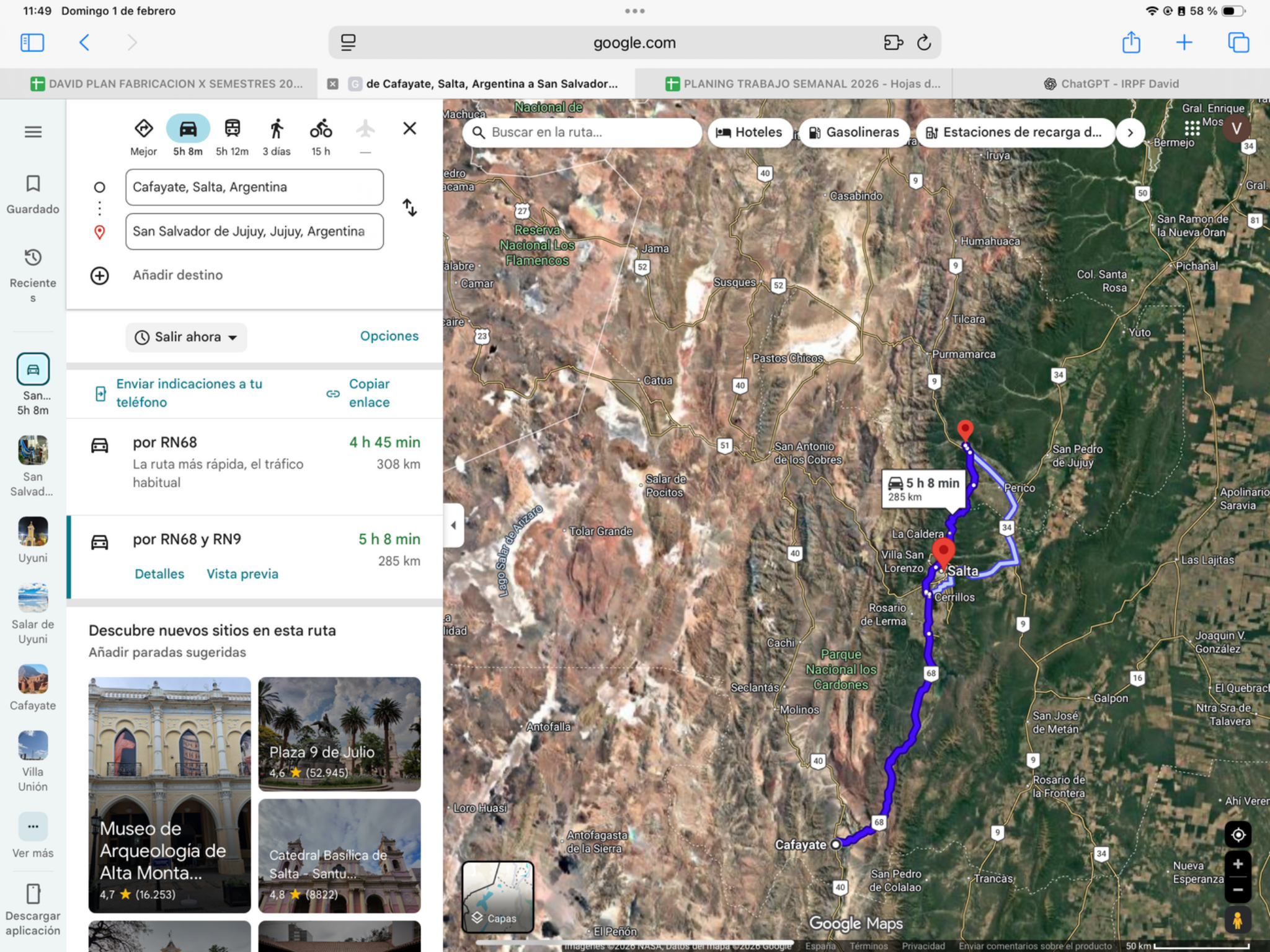Open the extensions icon in address bar
The width and height of the screenshot is (1270, 952).
[x=893, y=43]
